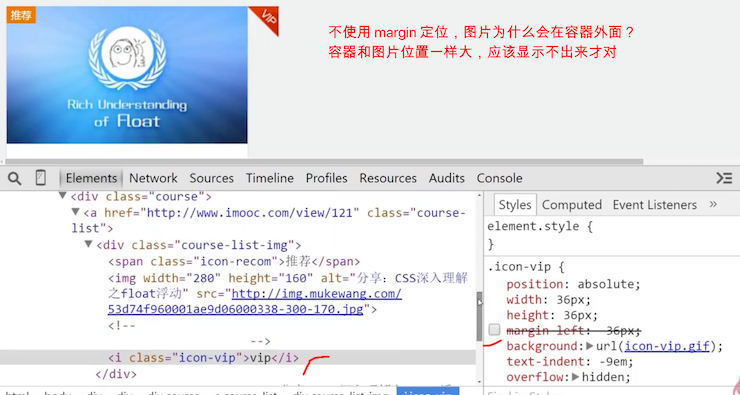The height and width of the screenshot is (395, 740).
Task: Click the horizontal page scrollbar
Action: point(322,161)
